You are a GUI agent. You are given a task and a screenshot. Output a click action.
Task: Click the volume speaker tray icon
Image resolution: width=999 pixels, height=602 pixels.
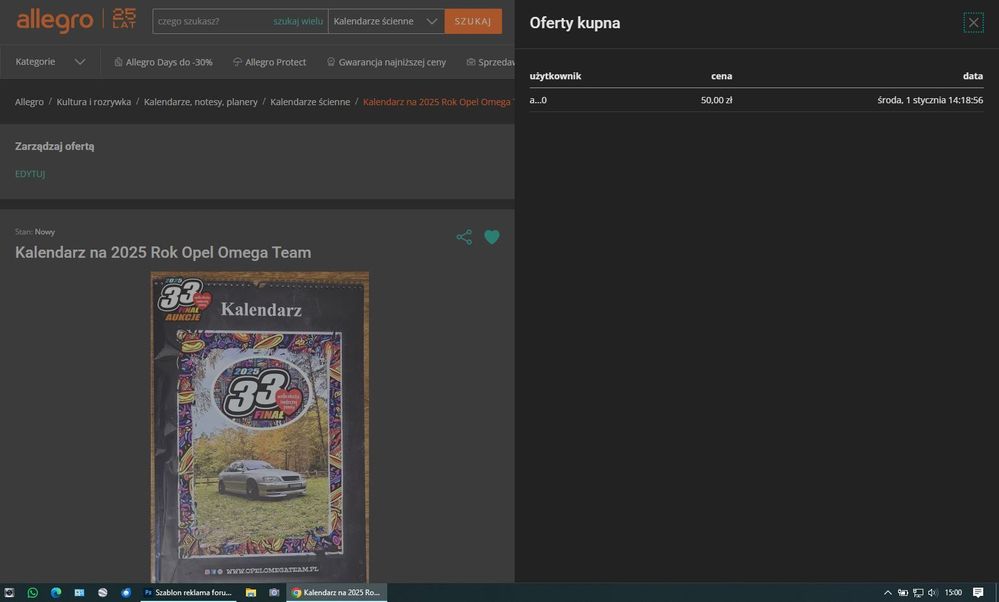coord(932,593)
